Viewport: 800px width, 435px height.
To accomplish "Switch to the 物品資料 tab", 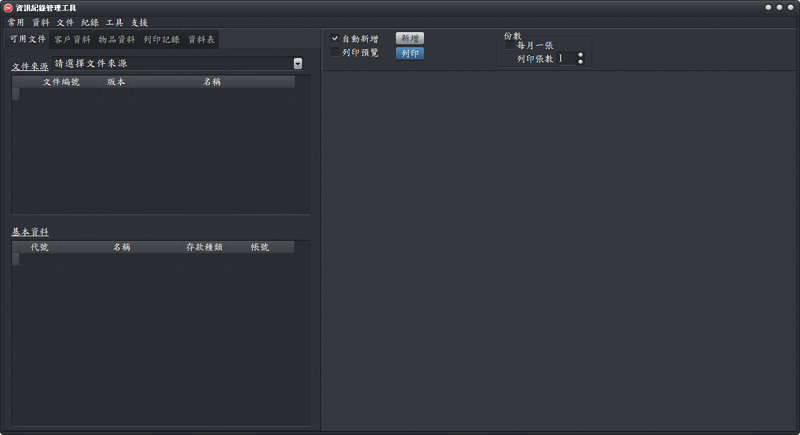I will point(117,39).
